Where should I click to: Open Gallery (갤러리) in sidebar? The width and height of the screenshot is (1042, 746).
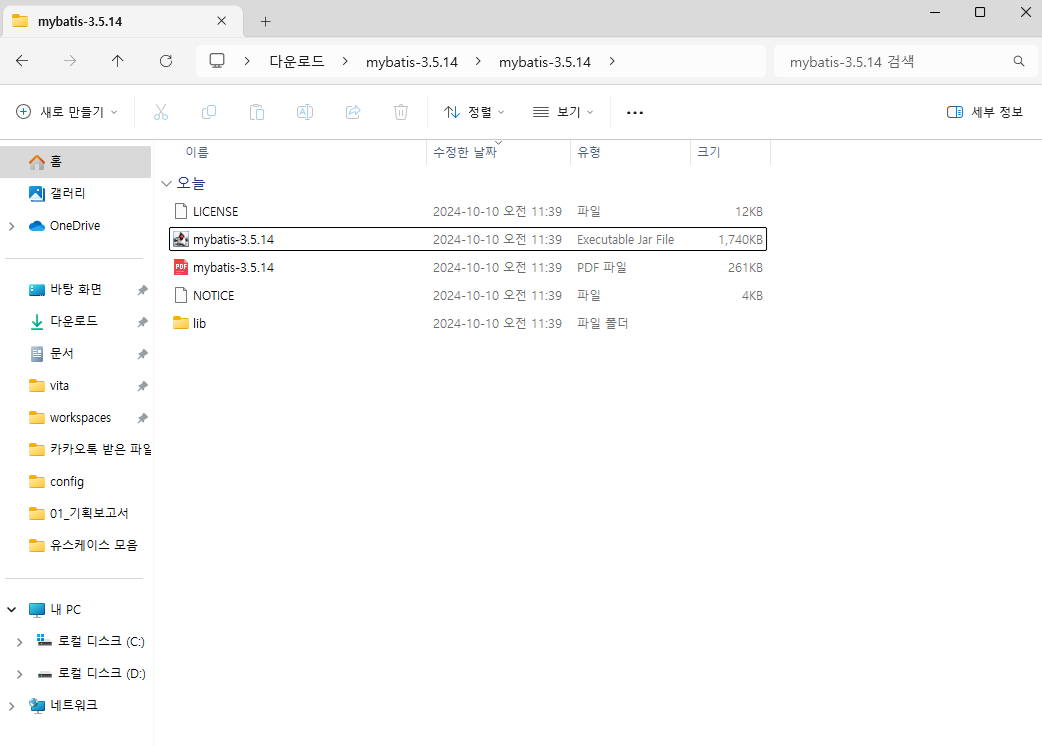[75, 193]
